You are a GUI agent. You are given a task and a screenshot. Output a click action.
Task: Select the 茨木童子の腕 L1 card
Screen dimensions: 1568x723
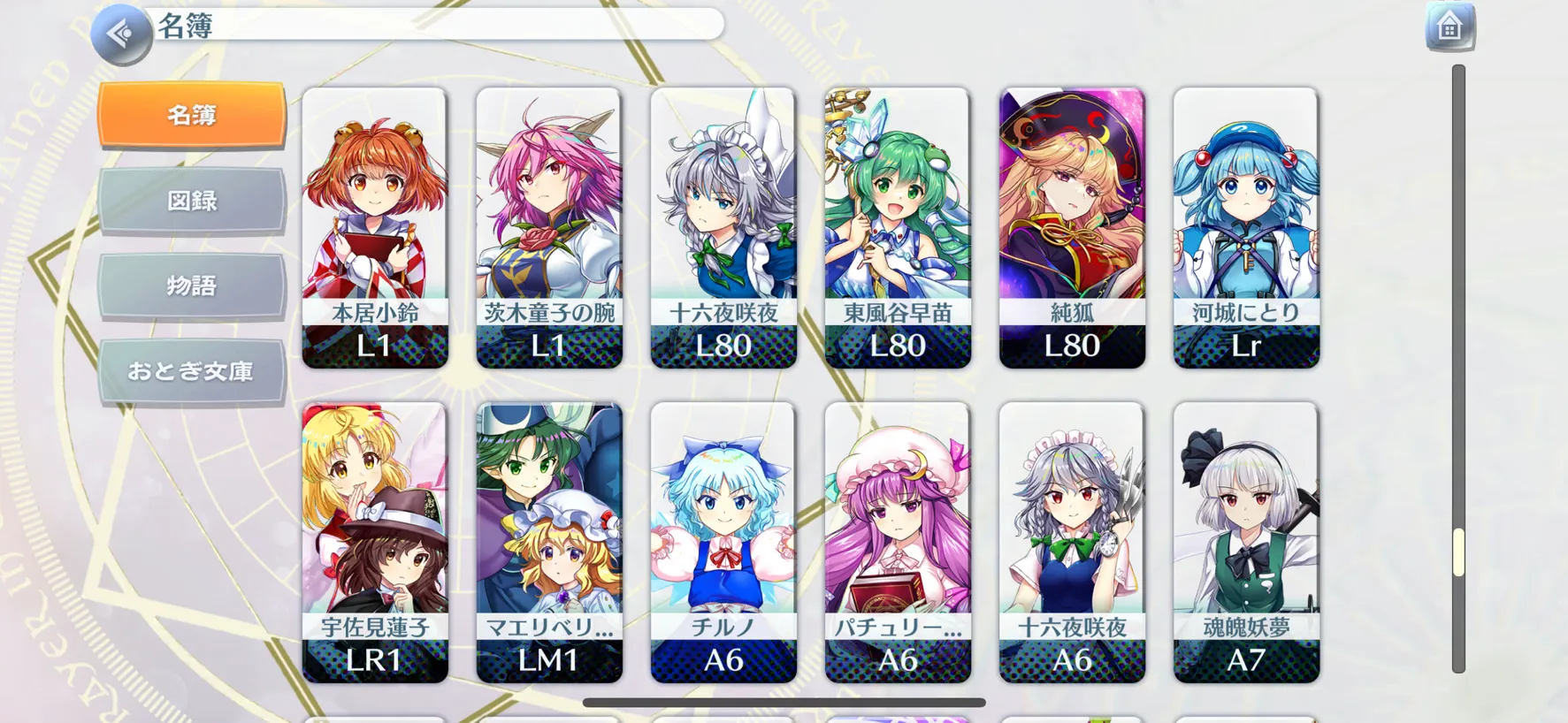click(x=549, y=227)
